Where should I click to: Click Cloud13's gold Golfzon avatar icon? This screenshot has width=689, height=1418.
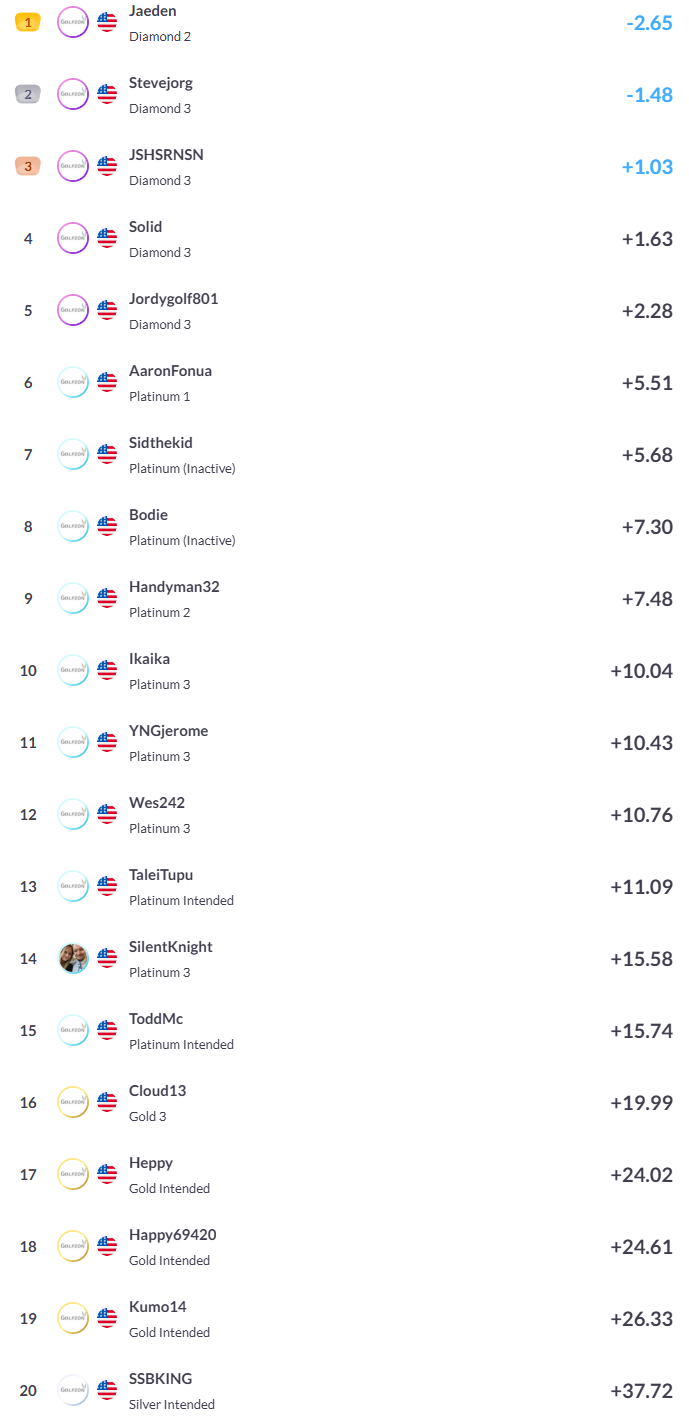pyautogui.click(x=73, y=1102)
